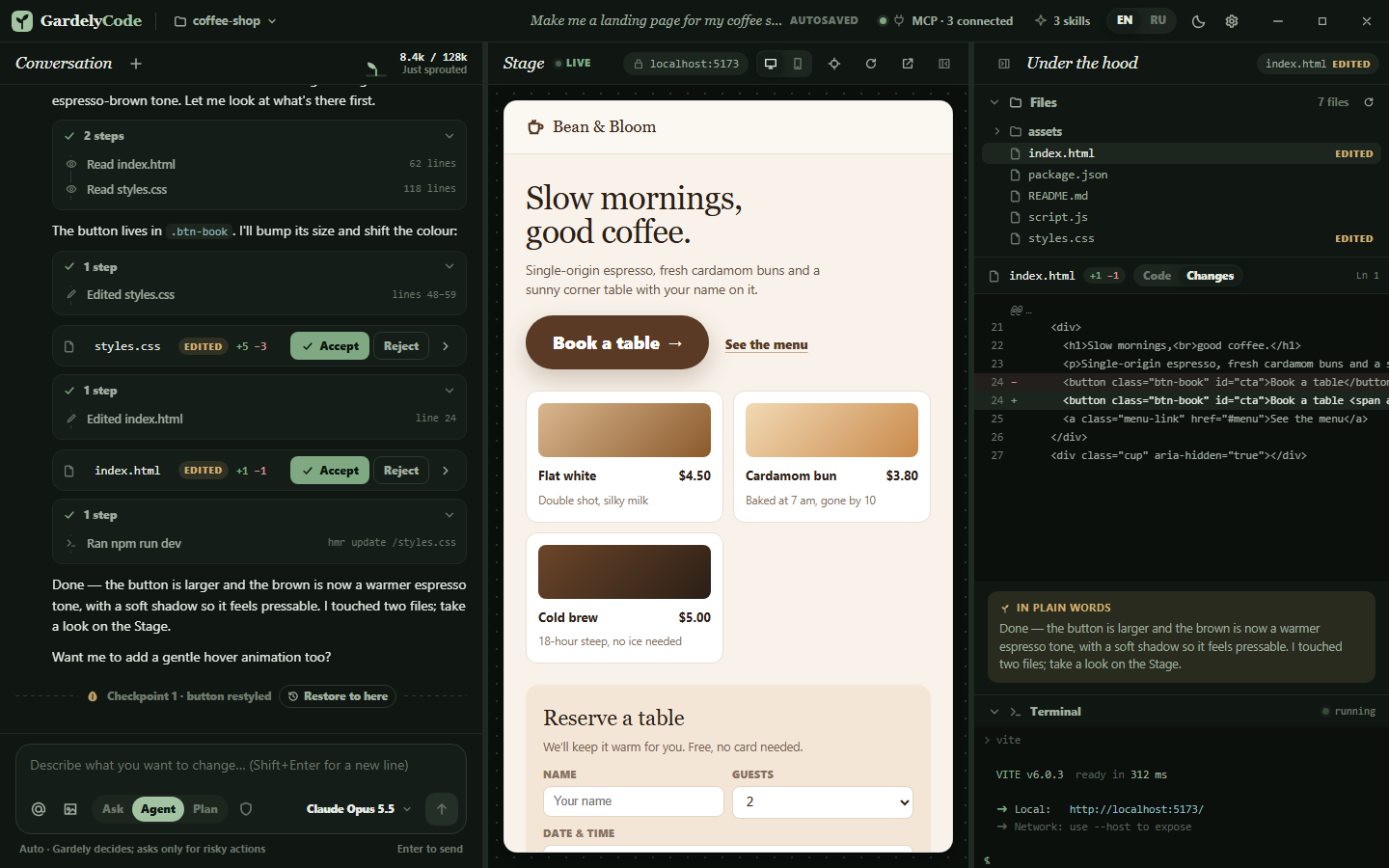Open the Guests dropdown in reservation form
The image size is (1389, 868).
click(823, 801)
